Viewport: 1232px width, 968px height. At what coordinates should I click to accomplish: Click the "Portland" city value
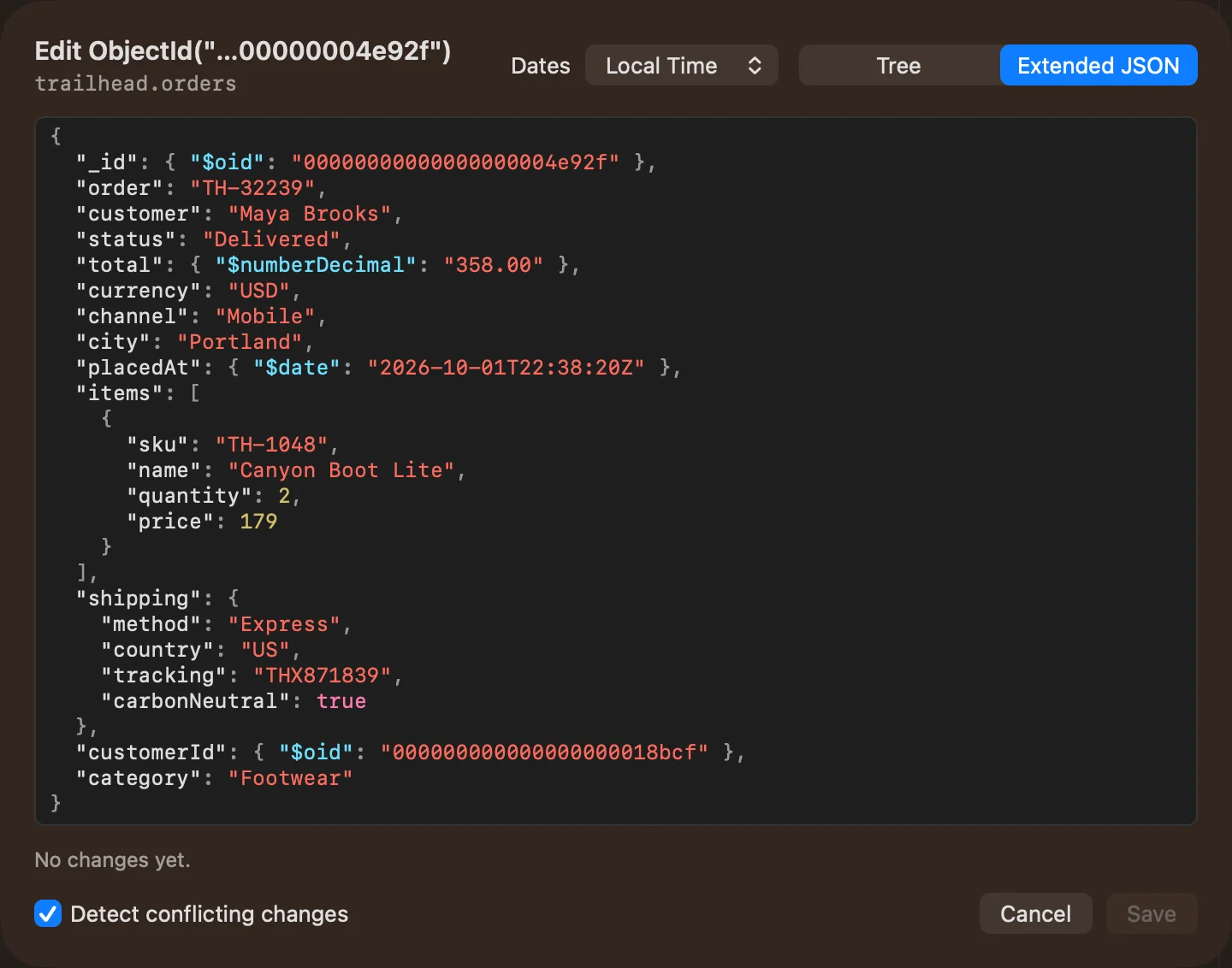point(240,342)
